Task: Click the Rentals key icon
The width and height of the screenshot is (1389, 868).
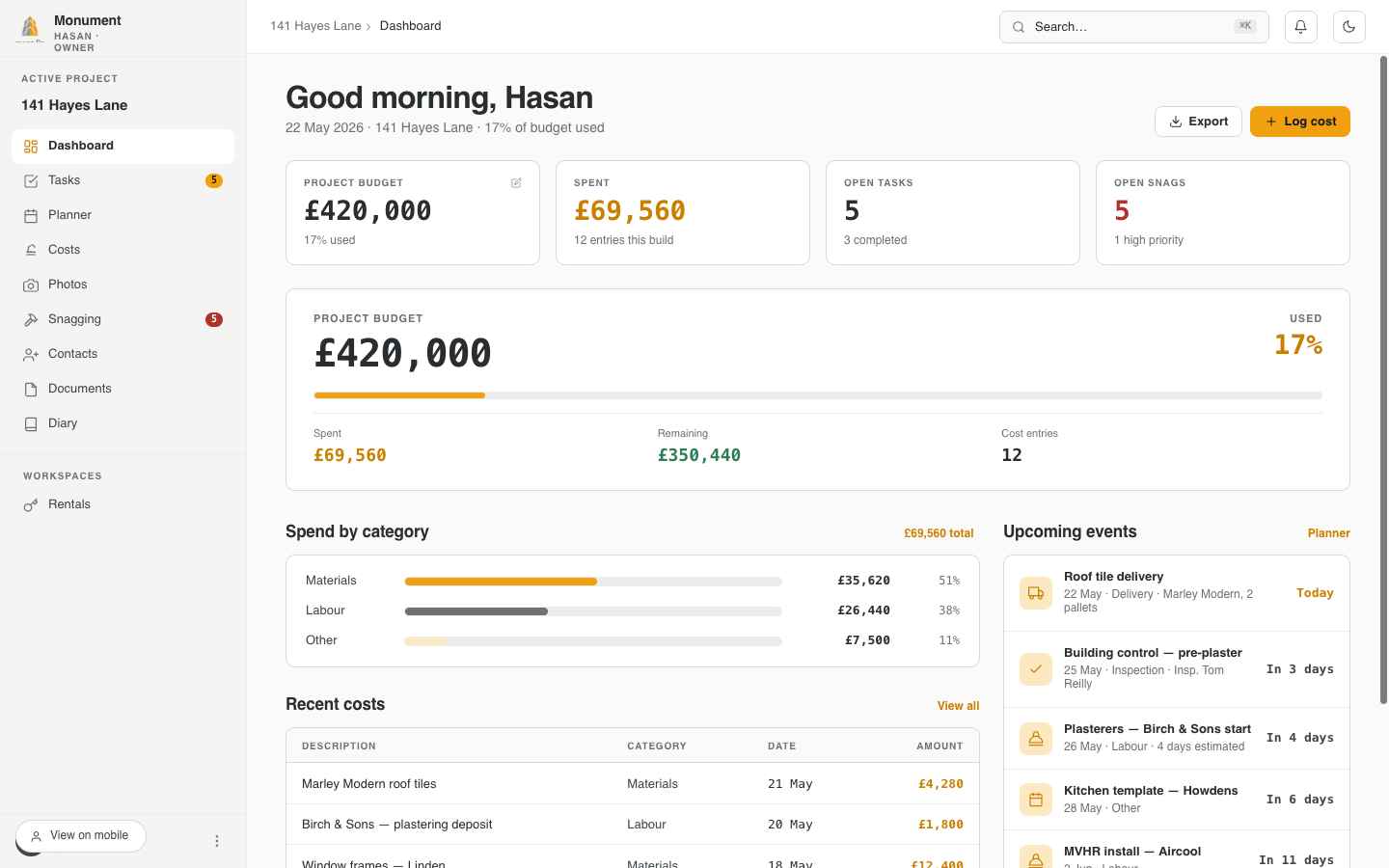Action: point(31,505)
